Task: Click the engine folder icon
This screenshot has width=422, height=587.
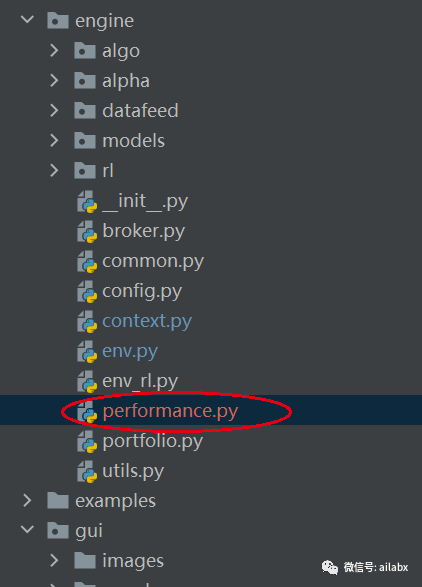Action: pos(58,21)
